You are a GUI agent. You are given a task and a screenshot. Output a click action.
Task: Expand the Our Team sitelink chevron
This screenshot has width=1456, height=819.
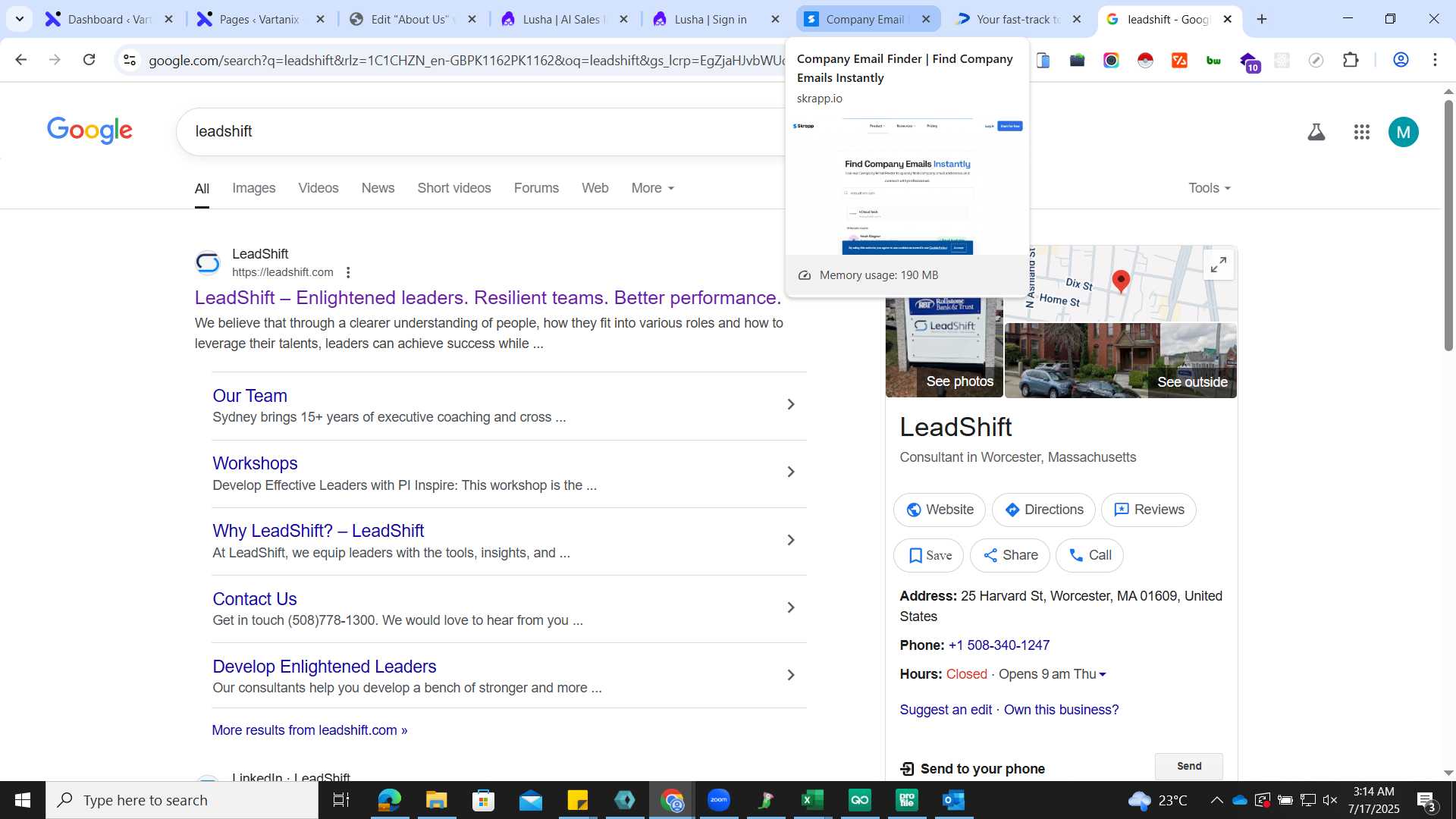[x=790, y=404]
